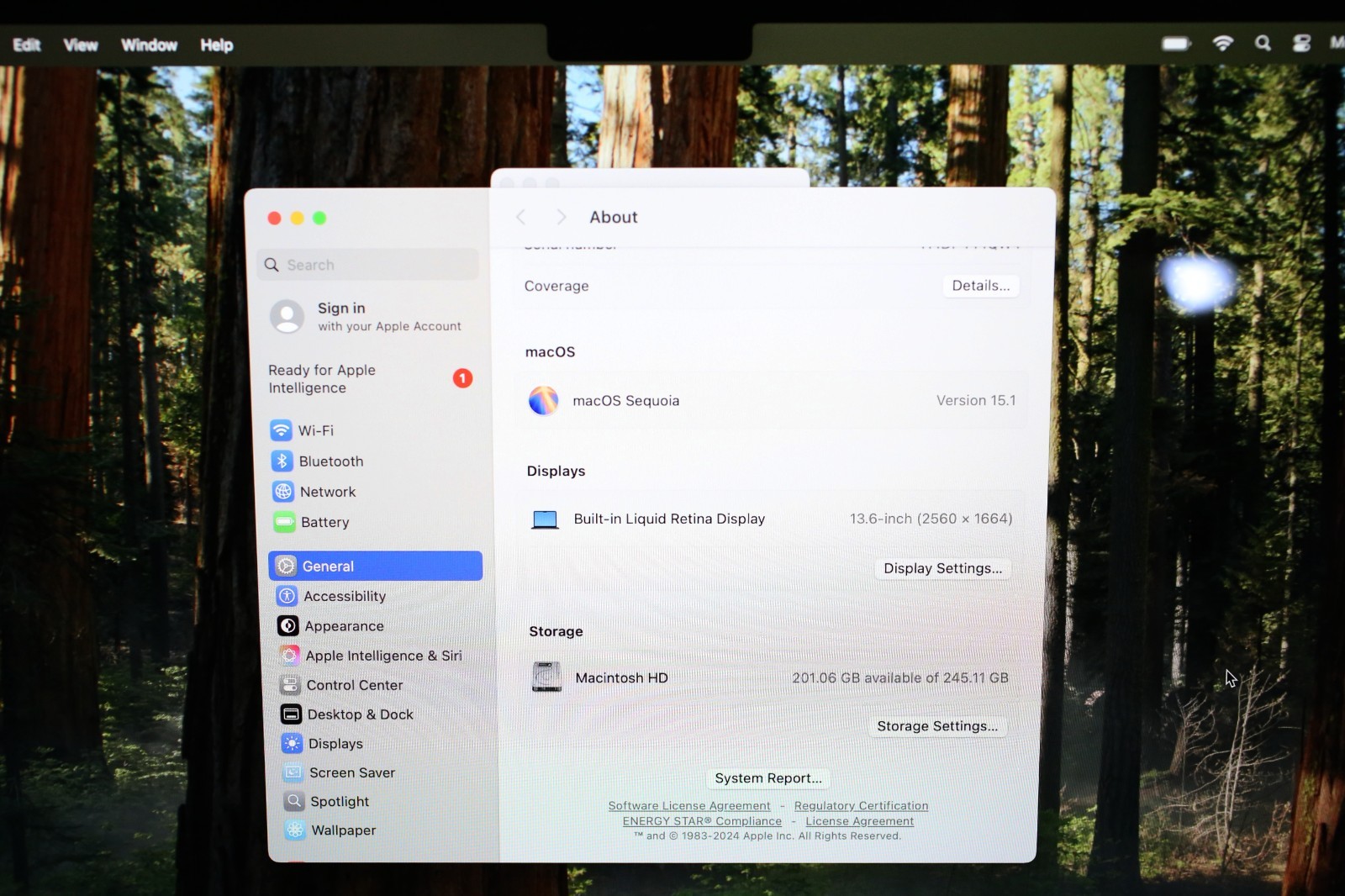Minimize the System Settings window
Image resolution: width=1345 pixels, height=896 pixels.
point(297,219)
